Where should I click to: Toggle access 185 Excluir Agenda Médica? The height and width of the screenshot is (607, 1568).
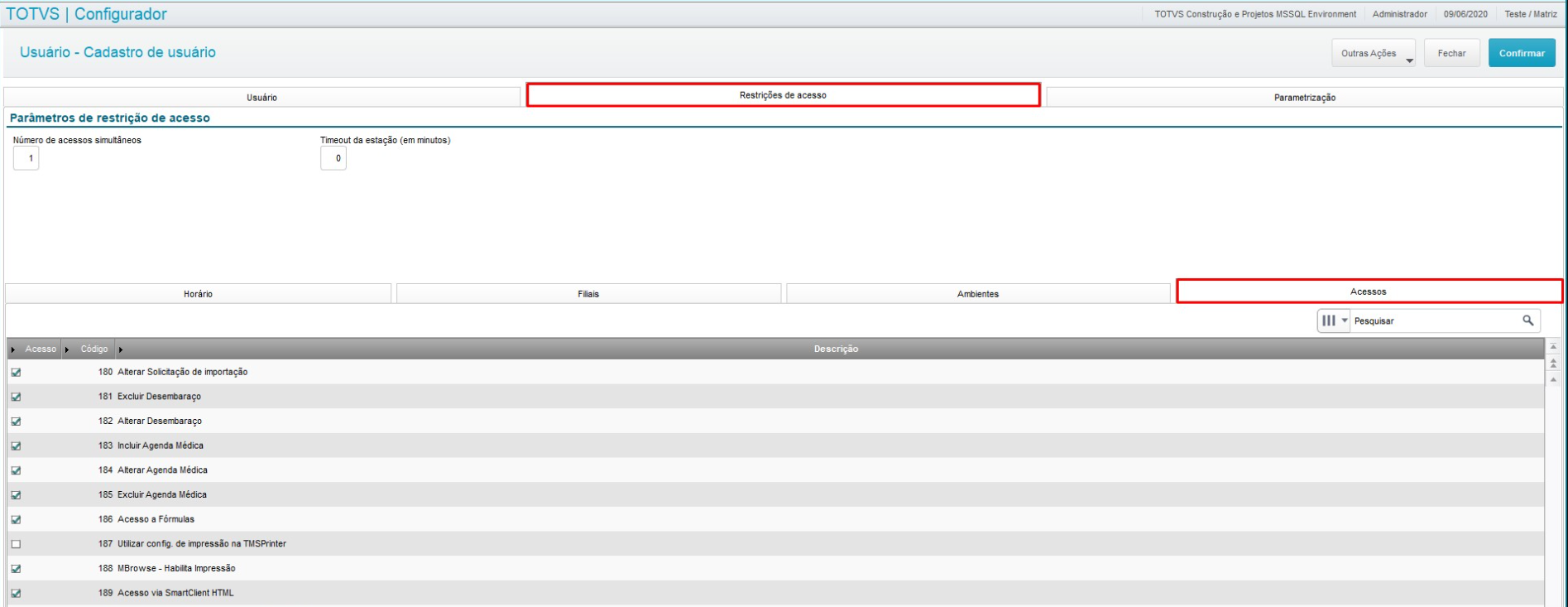pyautogui.click(x=16, y=495)
